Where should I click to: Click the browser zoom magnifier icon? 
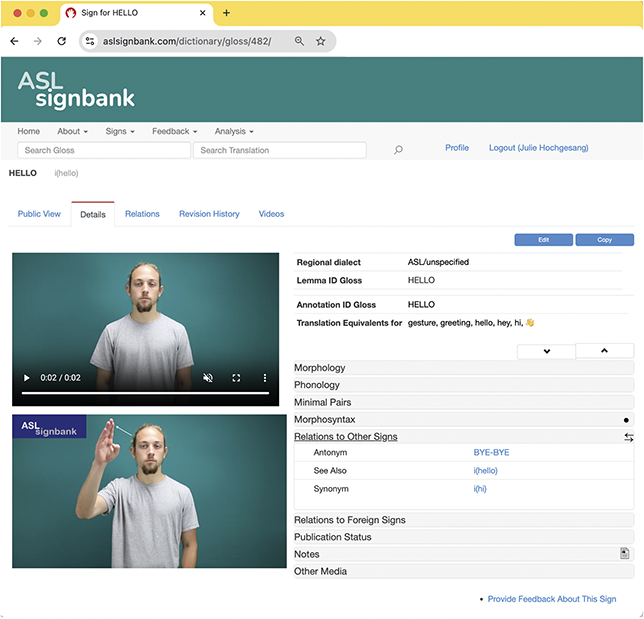[x=299, y=41]
